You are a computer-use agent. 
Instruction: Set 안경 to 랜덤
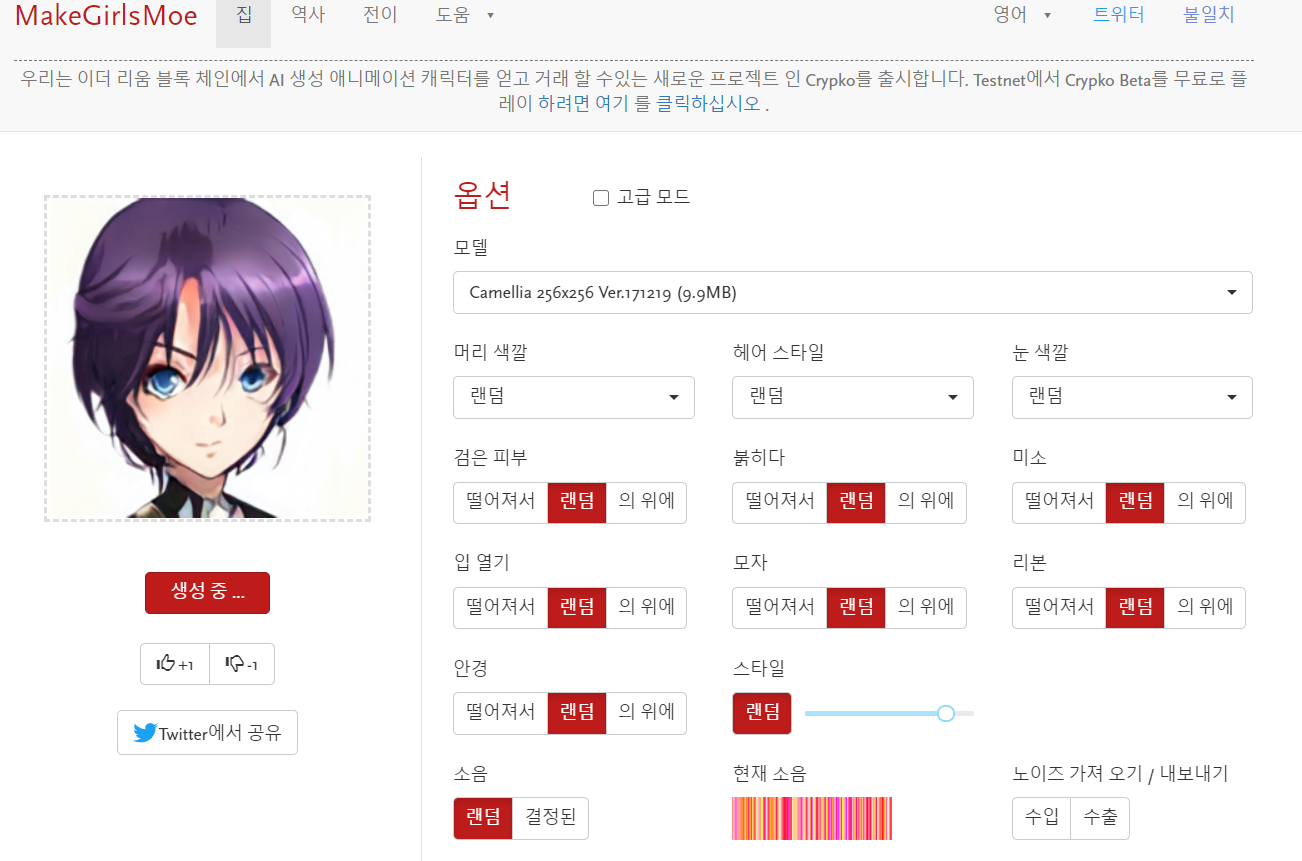pos(577,713)
